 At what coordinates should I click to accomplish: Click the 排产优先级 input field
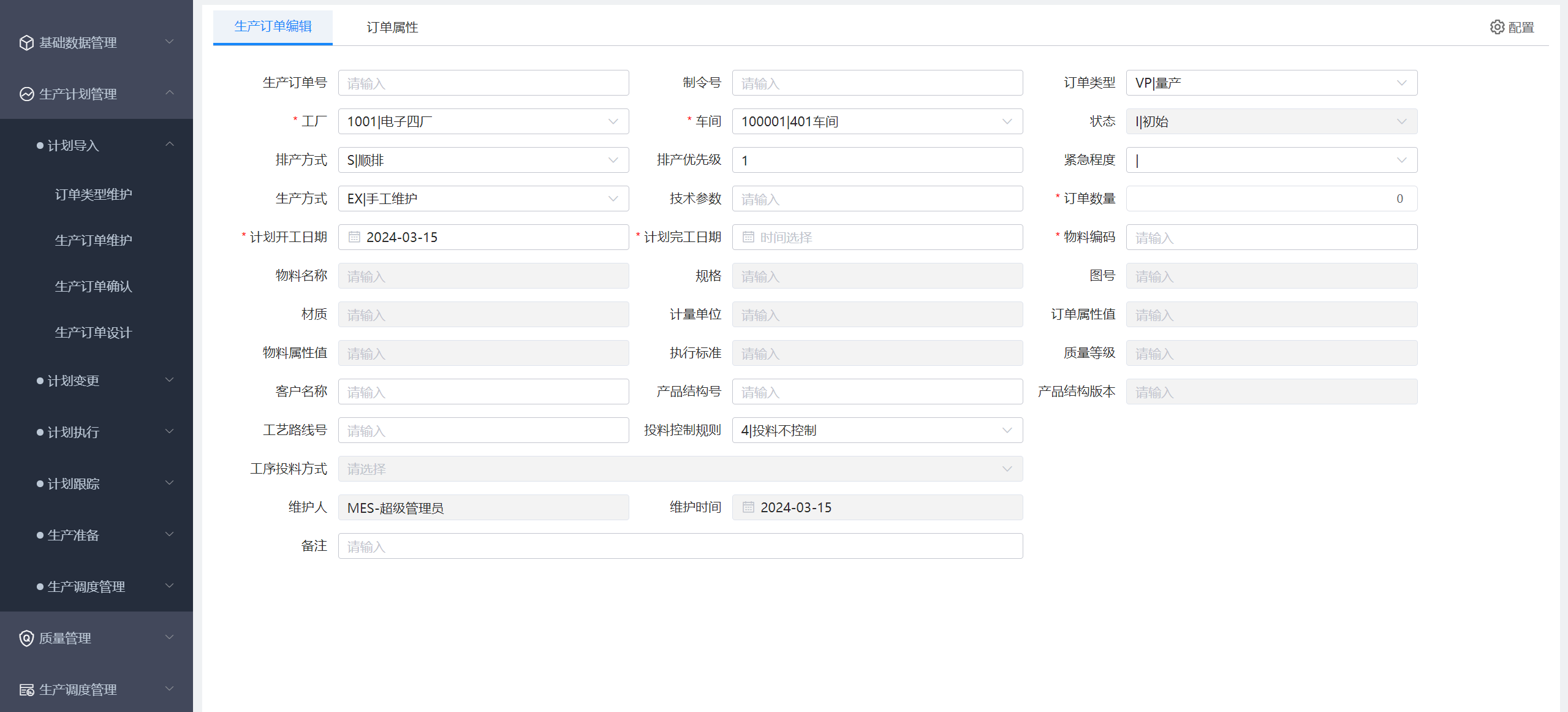877,160
